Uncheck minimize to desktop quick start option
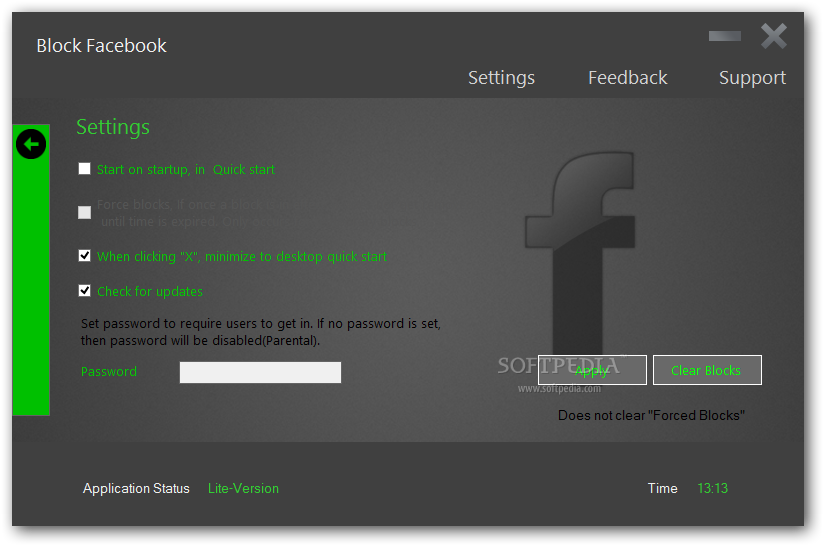The width and height of the screenshot is (824, 546). click(x=85, y=256)
